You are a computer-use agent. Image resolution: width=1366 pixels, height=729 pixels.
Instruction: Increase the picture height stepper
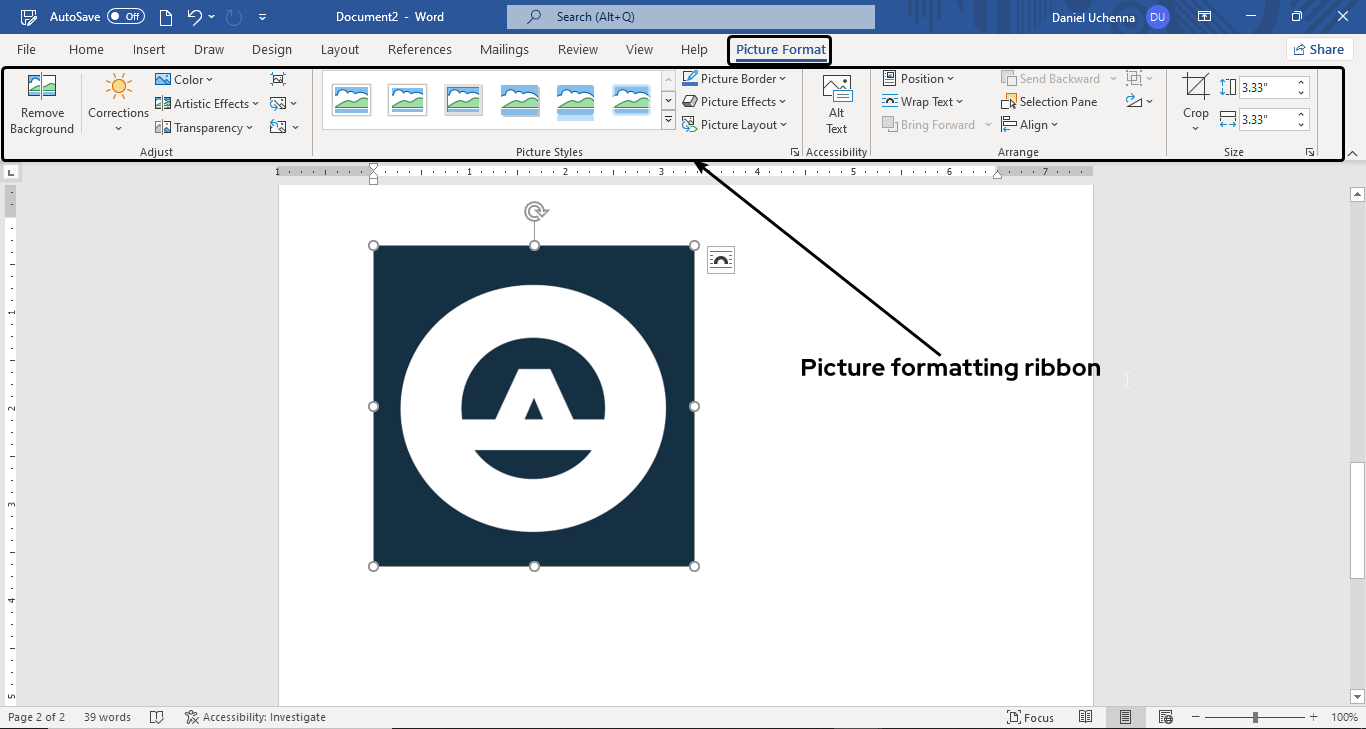[1300, 82]
